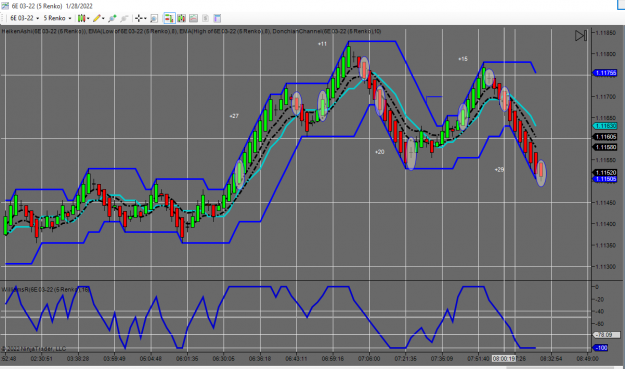
Task: Click the 06:30:05 time axis label
Action: 224,359
